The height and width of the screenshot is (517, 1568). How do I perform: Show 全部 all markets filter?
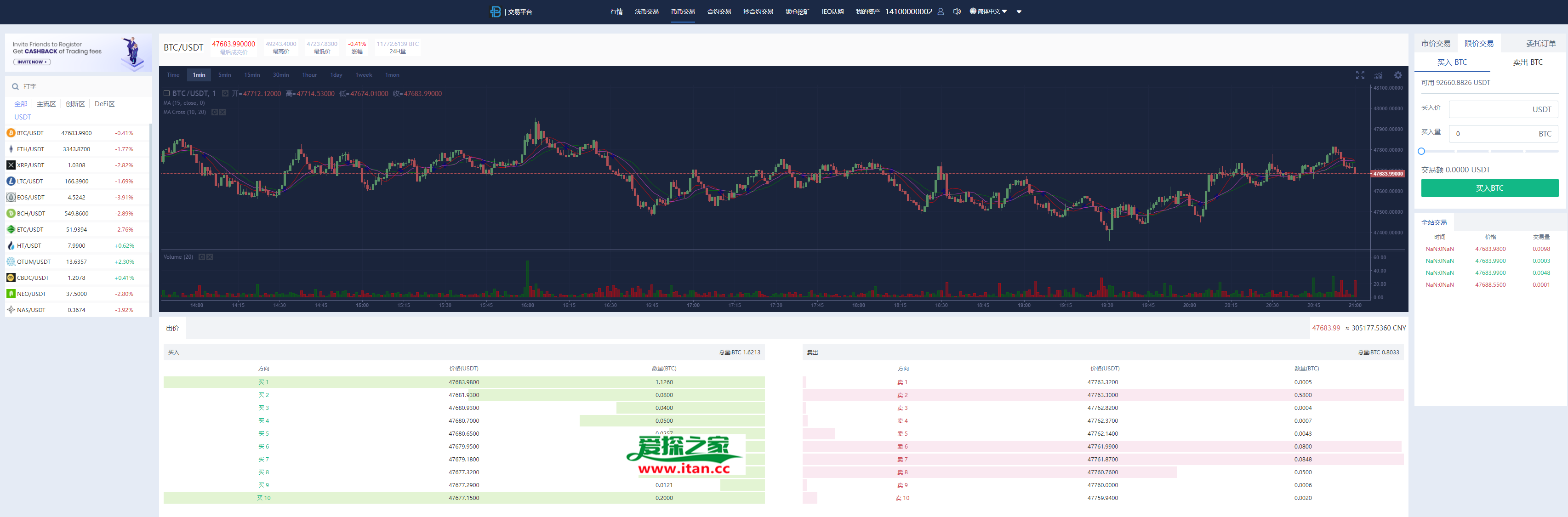(21, 104)
